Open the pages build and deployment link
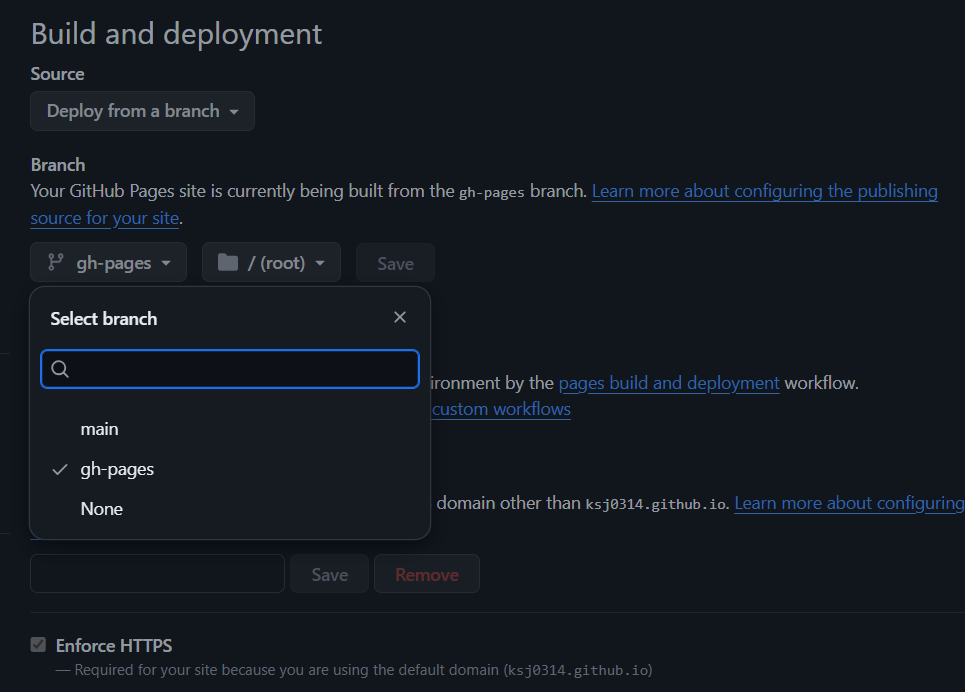 (669, 383)
